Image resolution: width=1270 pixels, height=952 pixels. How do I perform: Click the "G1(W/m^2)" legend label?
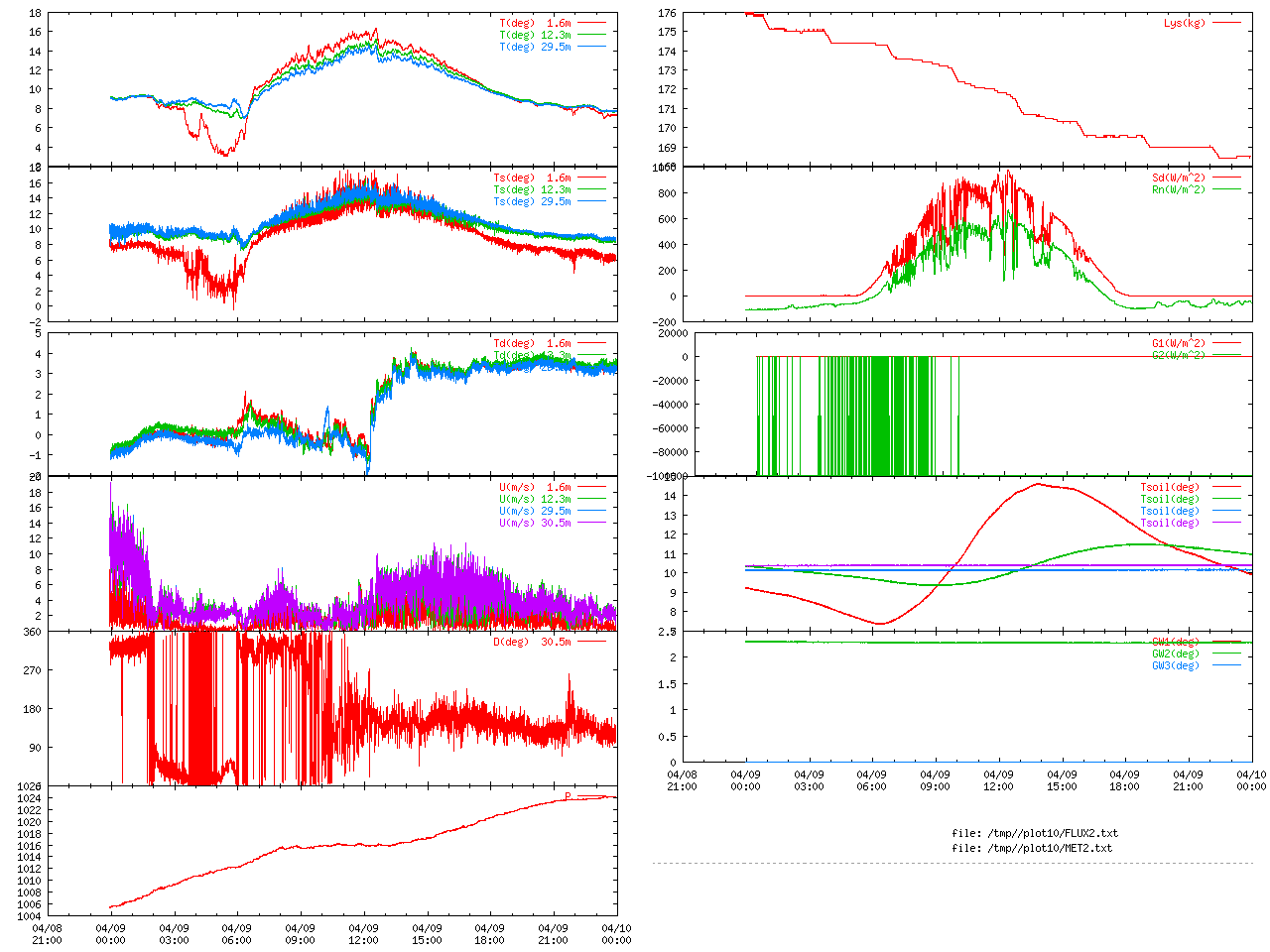1179,344
